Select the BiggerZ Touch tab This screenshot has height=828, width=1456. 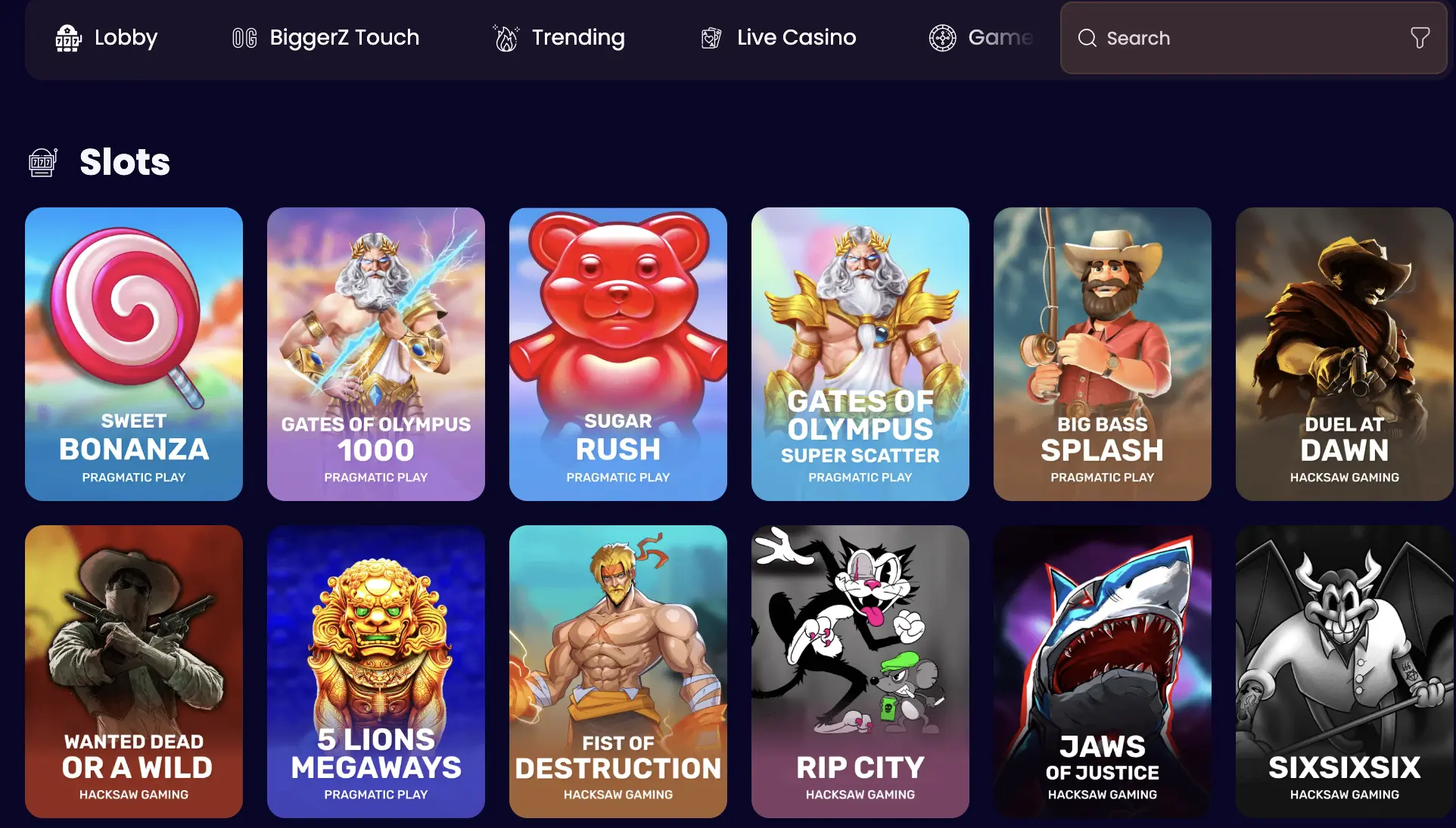tap(325, 38)
